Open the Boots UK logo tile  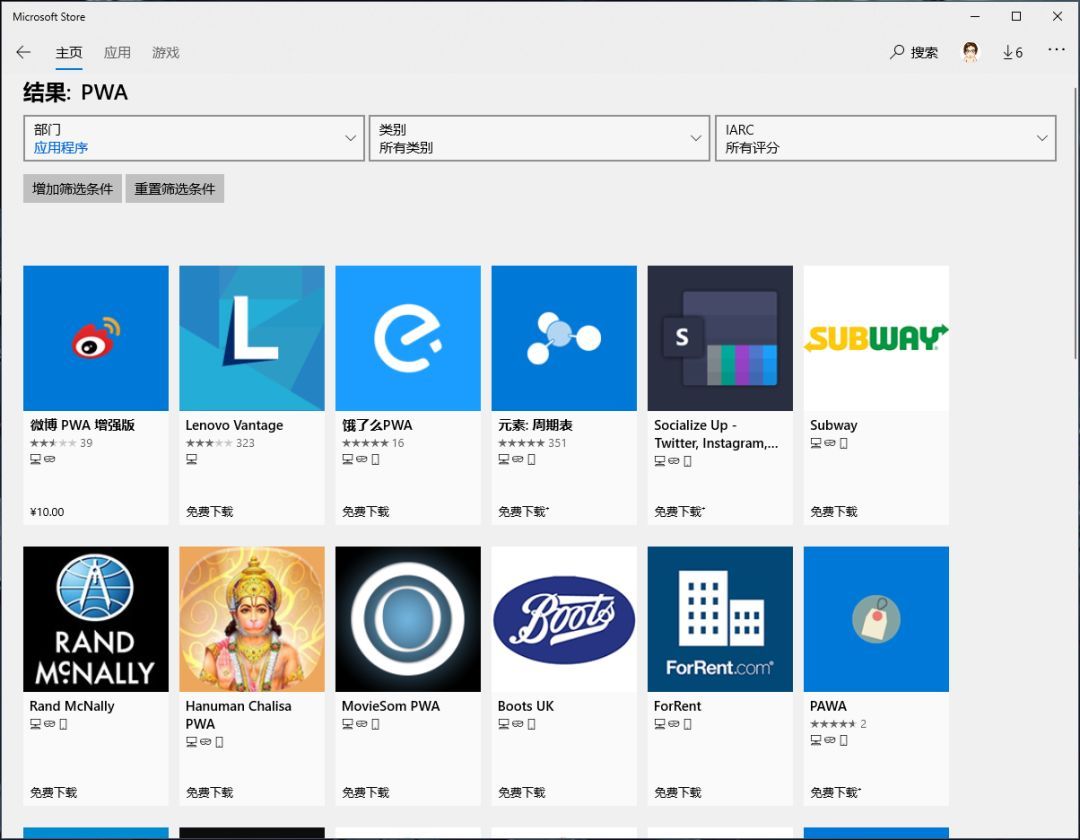coord(564,619)
